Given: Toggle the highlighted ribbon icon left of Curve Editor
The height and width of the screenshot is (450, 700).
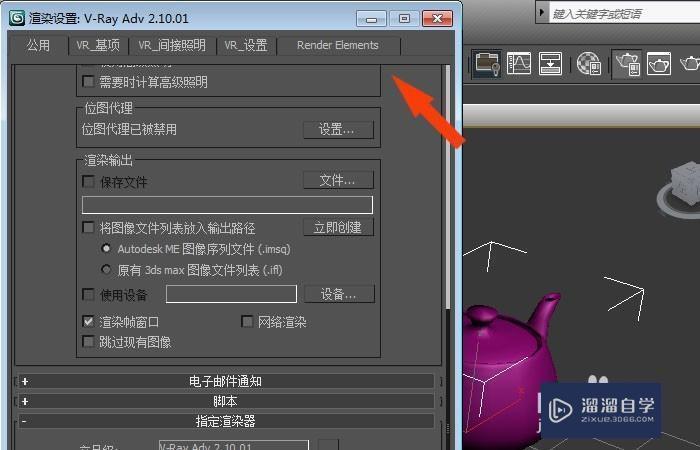Looking at the screenshot, I should [487, 64].
